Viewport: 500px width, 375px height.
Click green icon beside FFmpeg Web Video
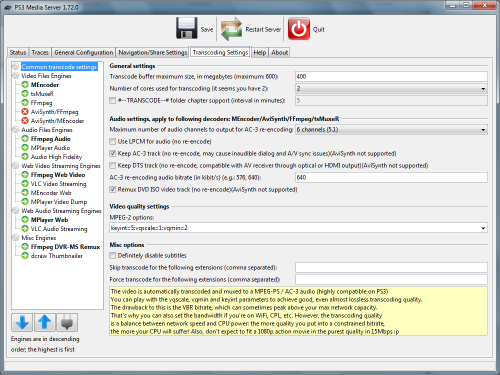coord(25,175)
